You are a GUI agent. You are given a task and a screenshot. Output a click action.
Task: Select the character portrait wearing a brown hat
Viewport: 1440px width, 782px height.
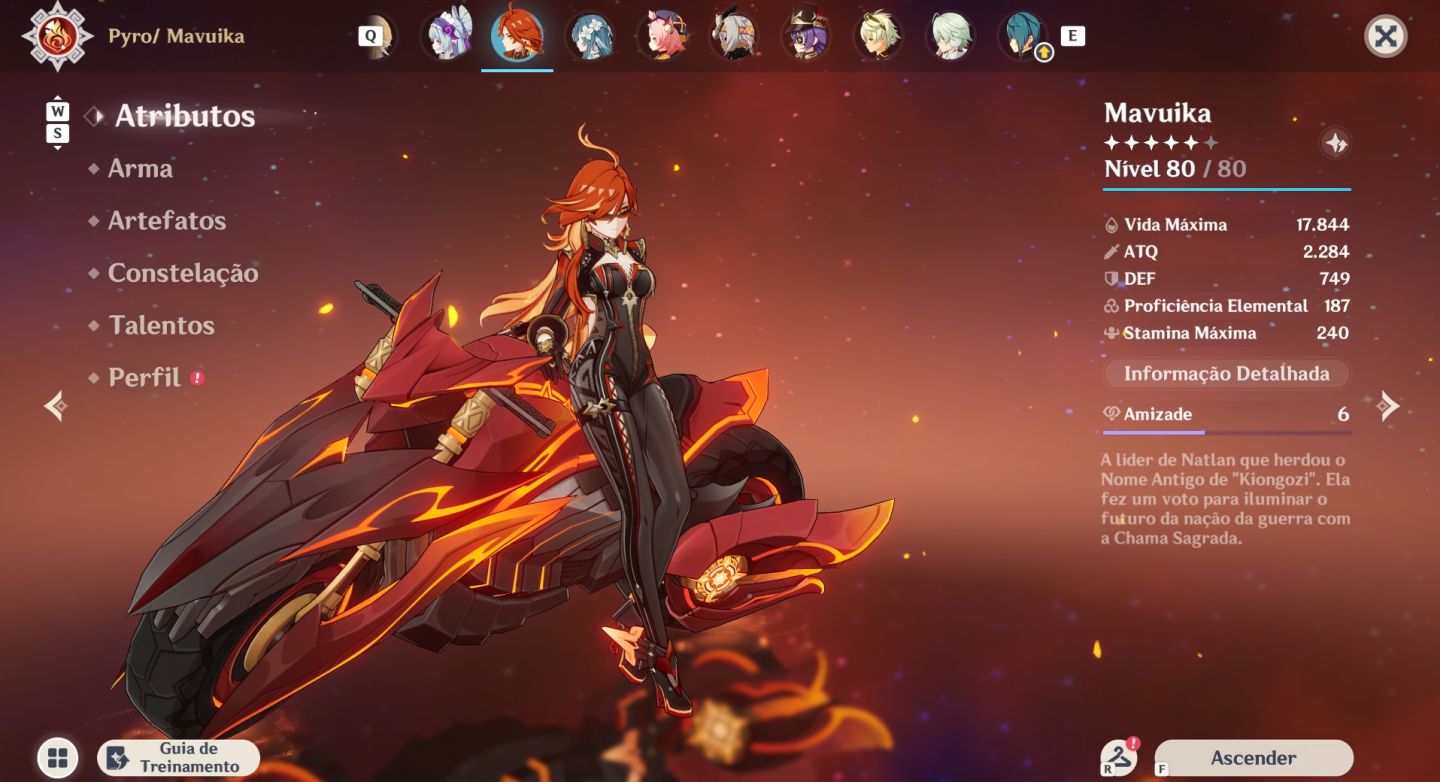tap(806, 36)
